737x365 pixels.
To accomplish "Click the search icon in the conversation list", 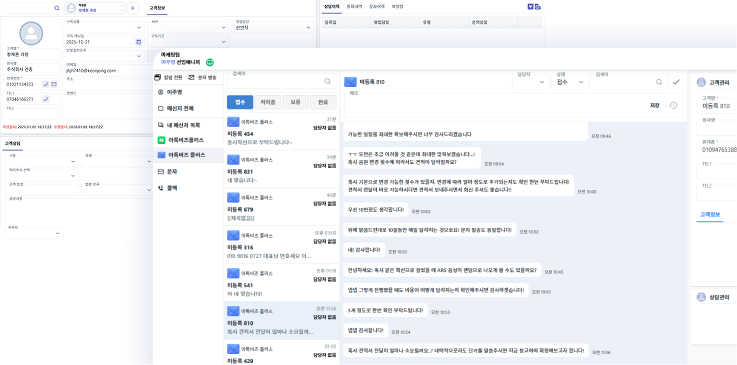I will point(327,81).
